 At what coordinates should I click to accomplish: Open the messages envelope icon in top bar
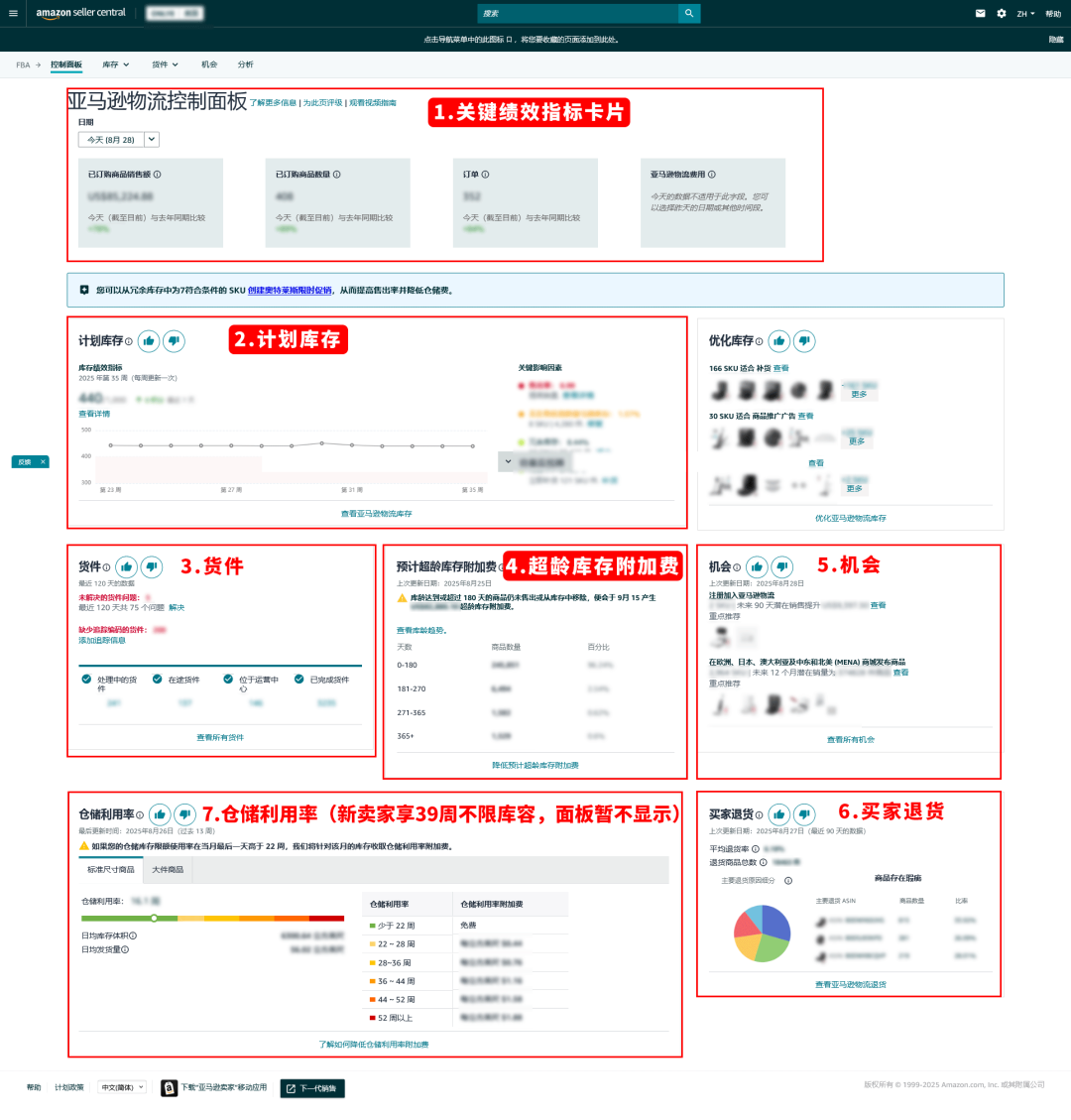[x=980, y=13]
